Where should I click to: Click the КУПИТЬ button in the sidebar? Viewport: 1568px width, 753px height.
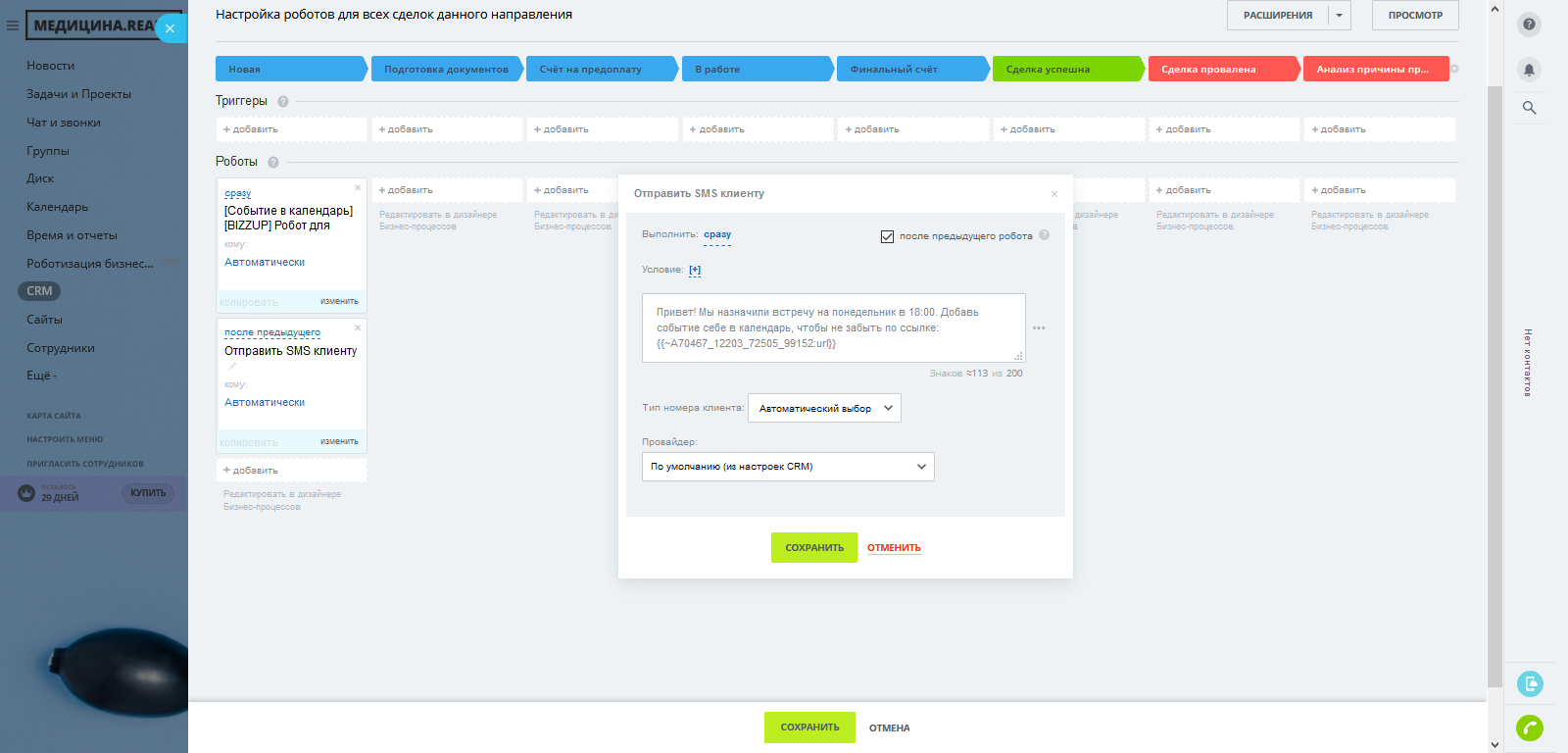(x=148, y=493)
